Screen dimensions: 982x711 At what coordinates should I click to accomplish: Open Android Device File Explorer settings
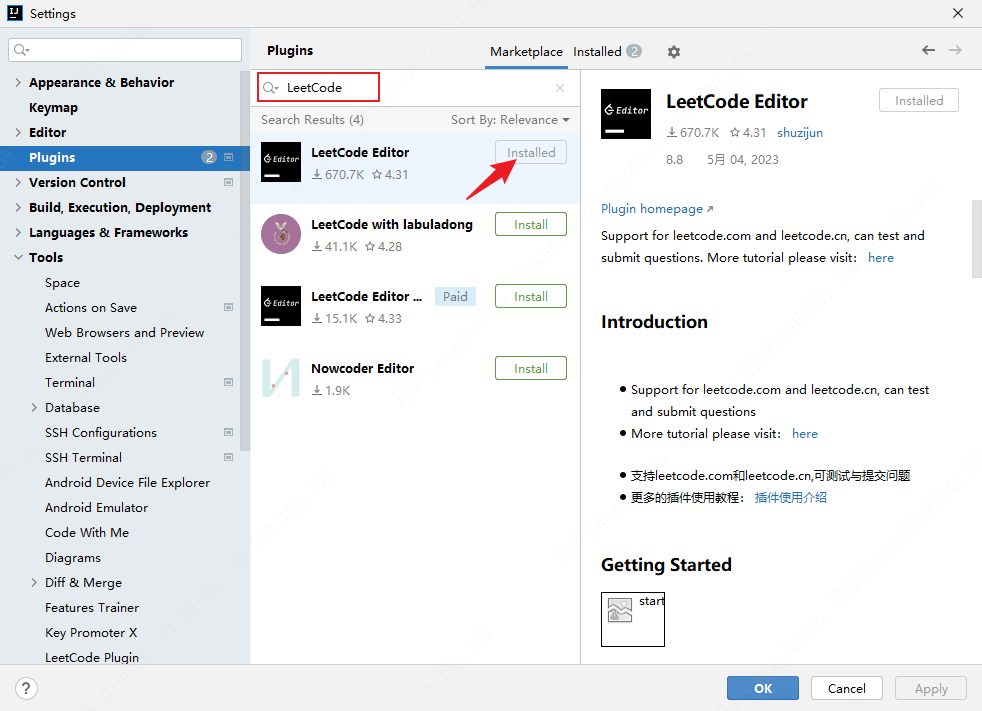click(x=127, y=483)
